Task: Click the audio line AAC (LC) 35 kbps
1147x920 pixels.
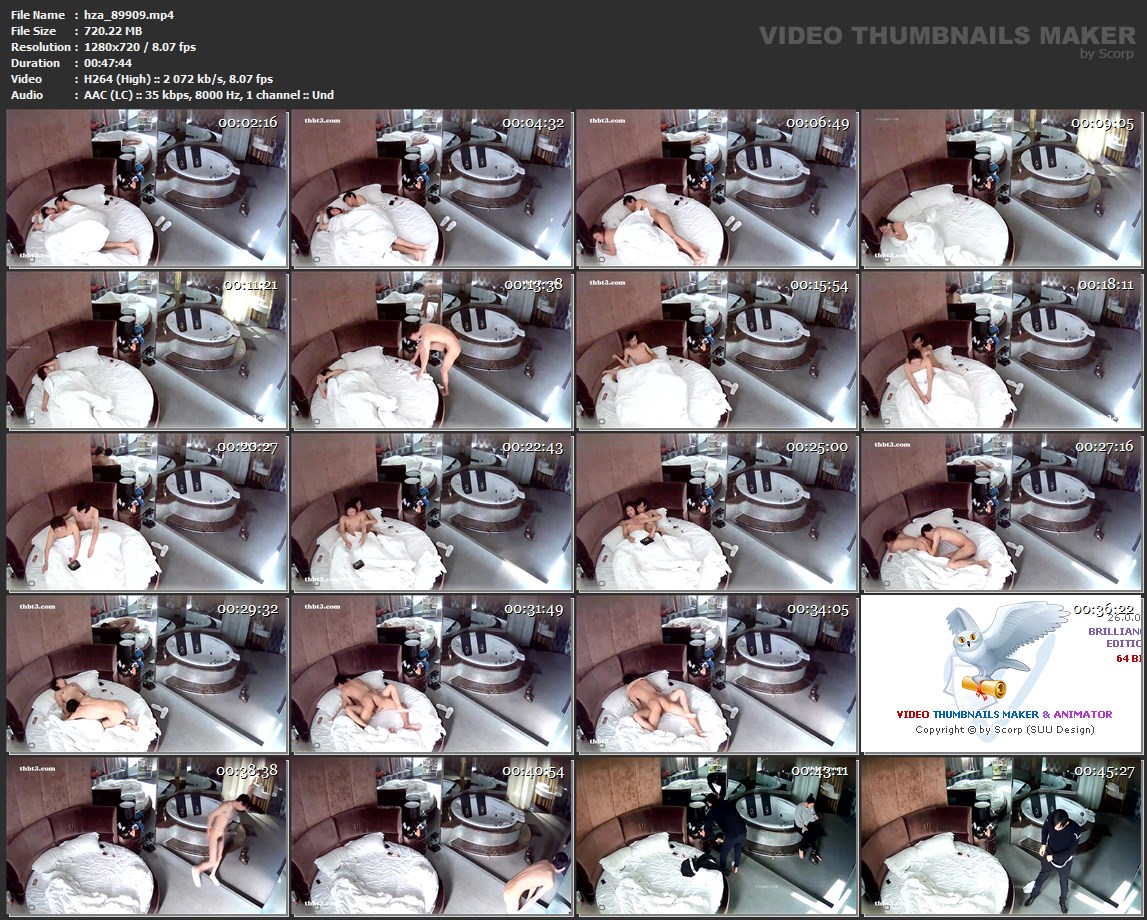Action: [x=208, y=95]
